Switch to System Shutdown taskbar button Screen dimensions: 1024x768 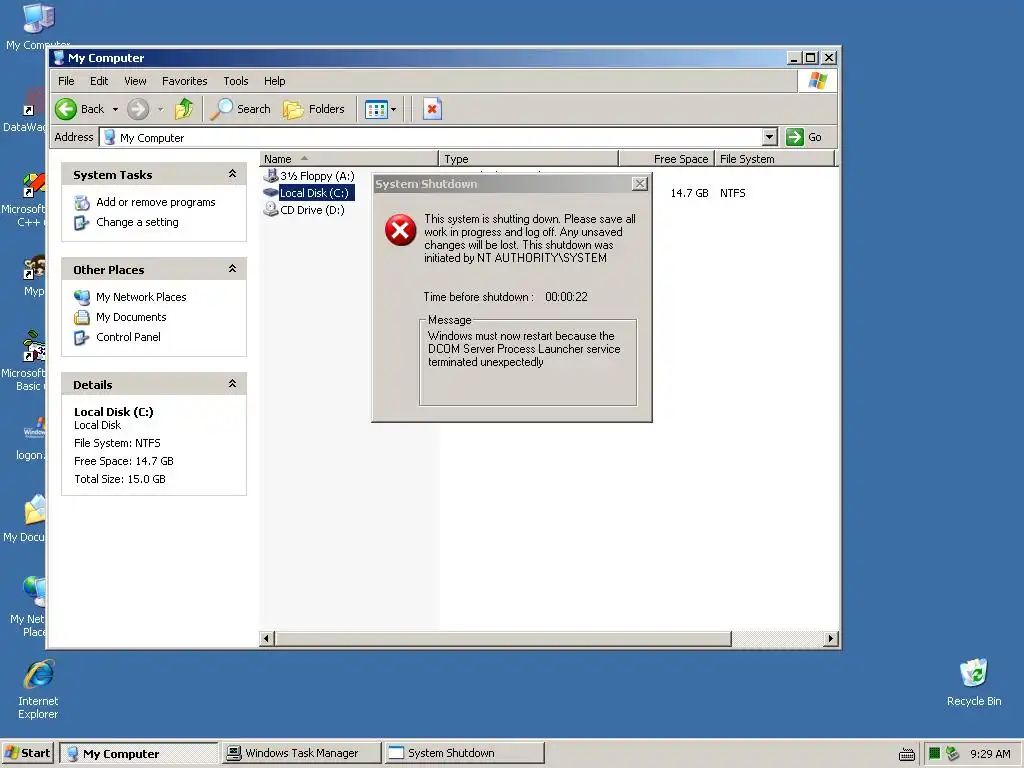point(464,753)
